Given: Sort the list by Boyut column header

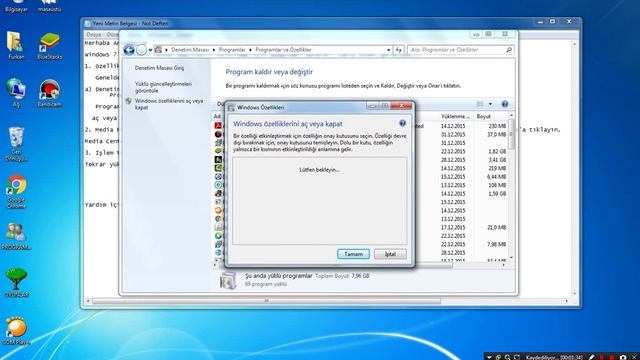Looking at the screenshot, I should point(490,116).
